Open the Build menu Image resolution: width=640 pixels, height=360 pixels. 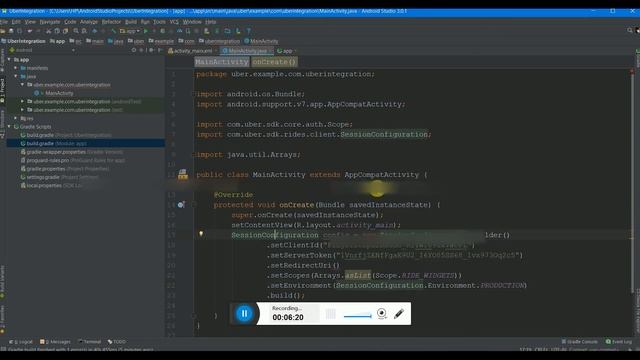(131, 22)
